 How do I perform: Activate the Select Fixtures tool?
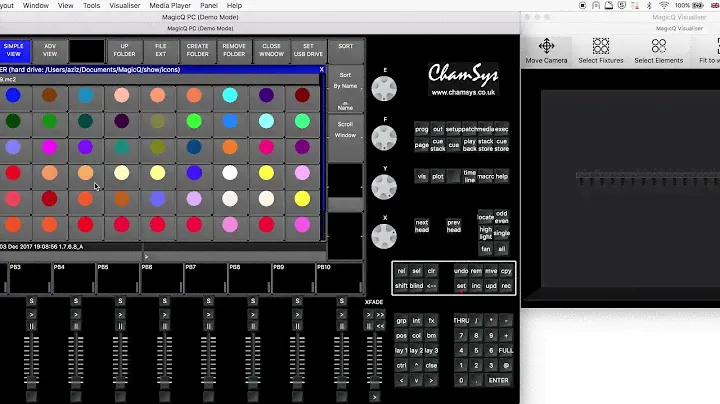(600, 51)
